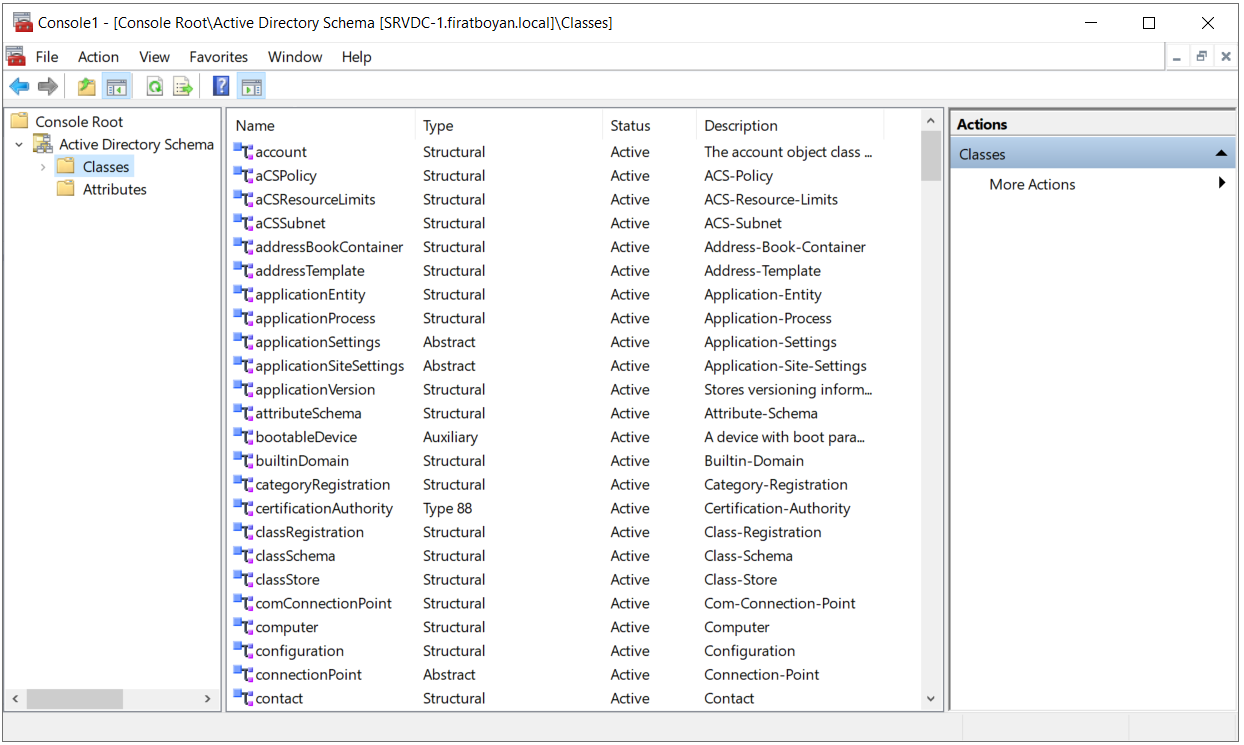
Task: Click the classStore class icon
Action: click(x=243, y=579)
